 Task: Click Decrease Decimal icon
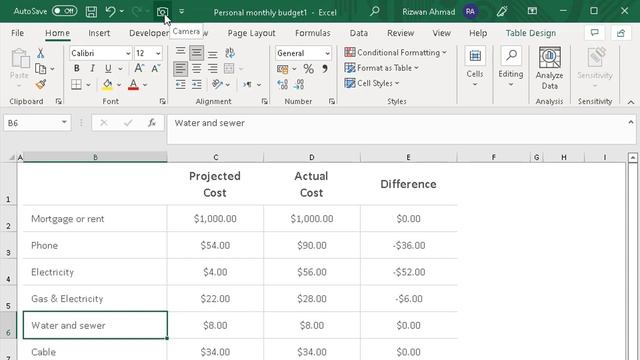tap(299, 84)
